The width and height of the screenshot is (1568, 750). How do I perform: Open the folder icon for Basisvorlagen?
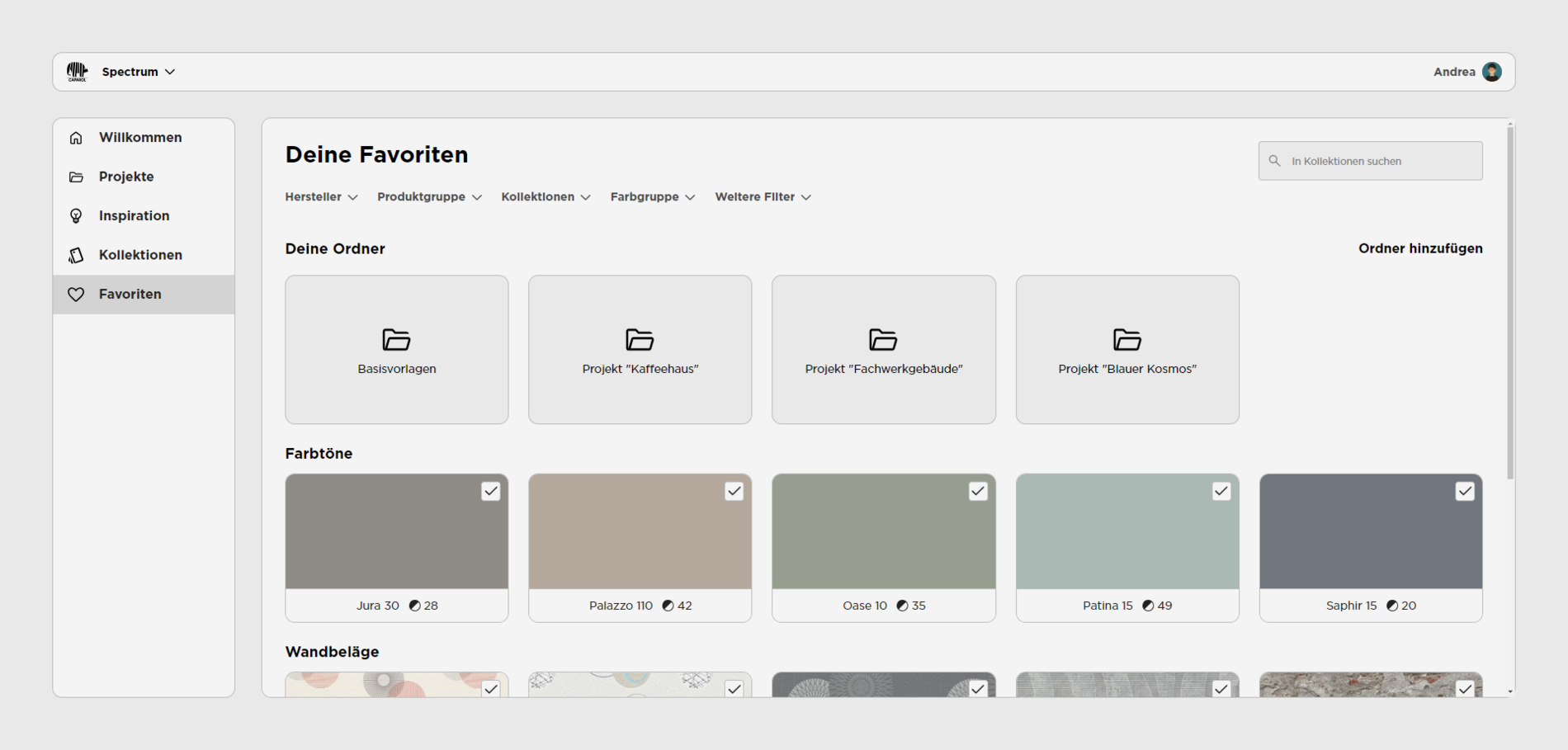396,339
